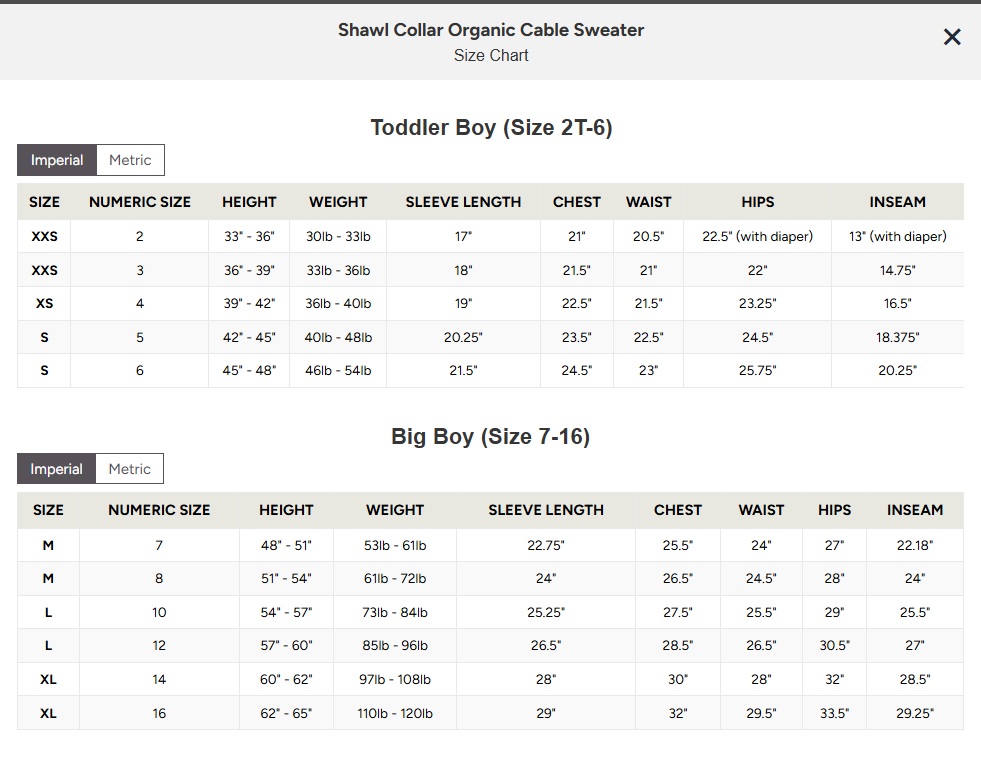Click the 20.25" sleeve length cell
This screenshot has height=765, width=981.
click(x=463, y=337)
